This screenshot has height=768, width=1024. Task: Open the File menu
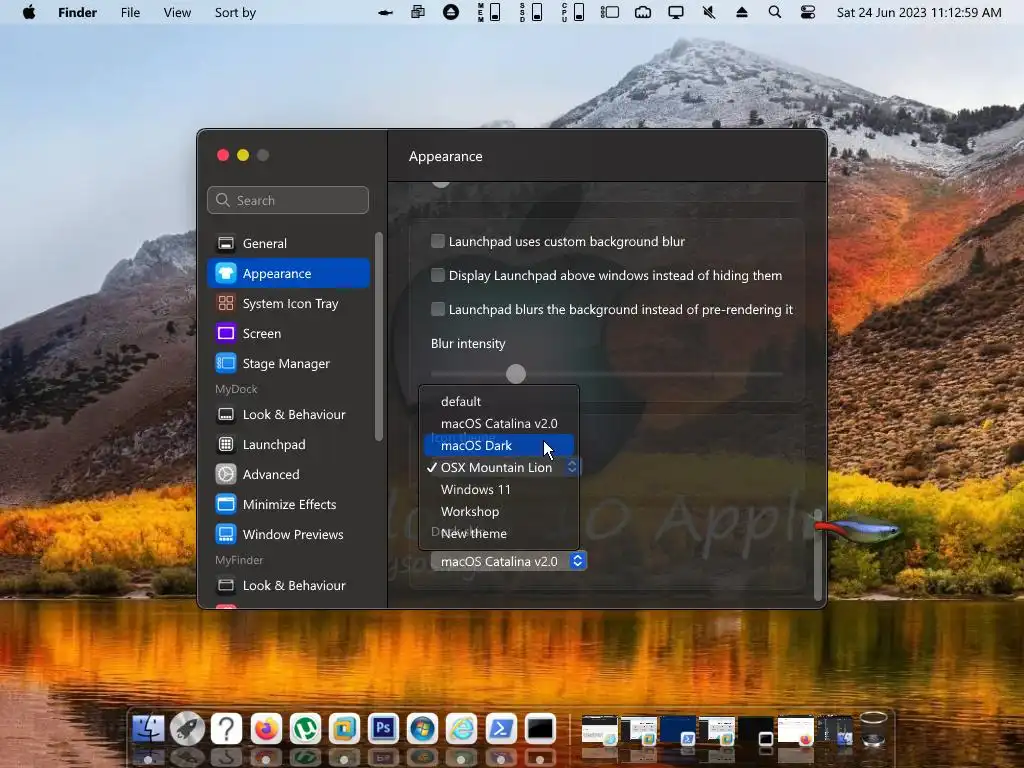click(x=131, y=12)
